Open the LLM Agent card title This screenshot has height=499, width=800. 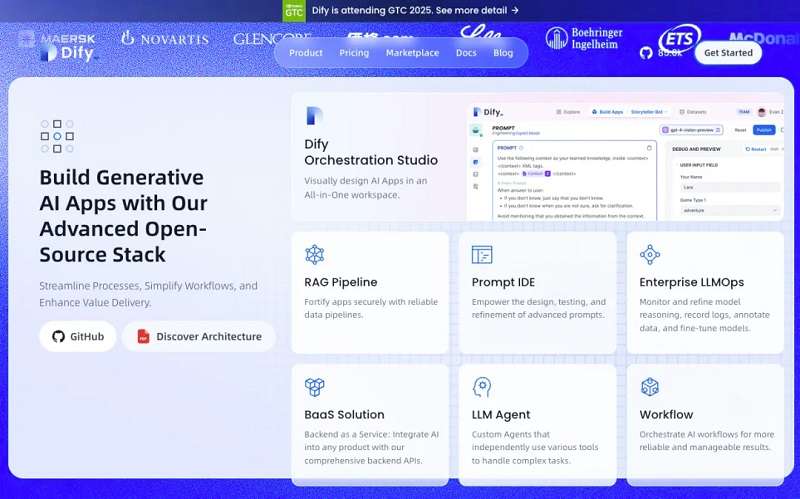[x=501, y=414]
